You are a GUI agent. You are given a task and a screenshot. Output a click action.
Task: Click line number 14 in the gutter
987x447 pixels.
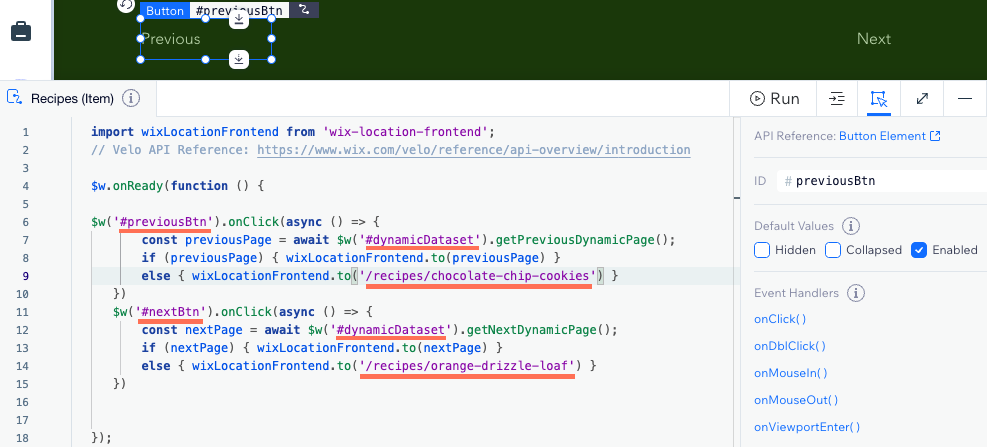(25, 366)
